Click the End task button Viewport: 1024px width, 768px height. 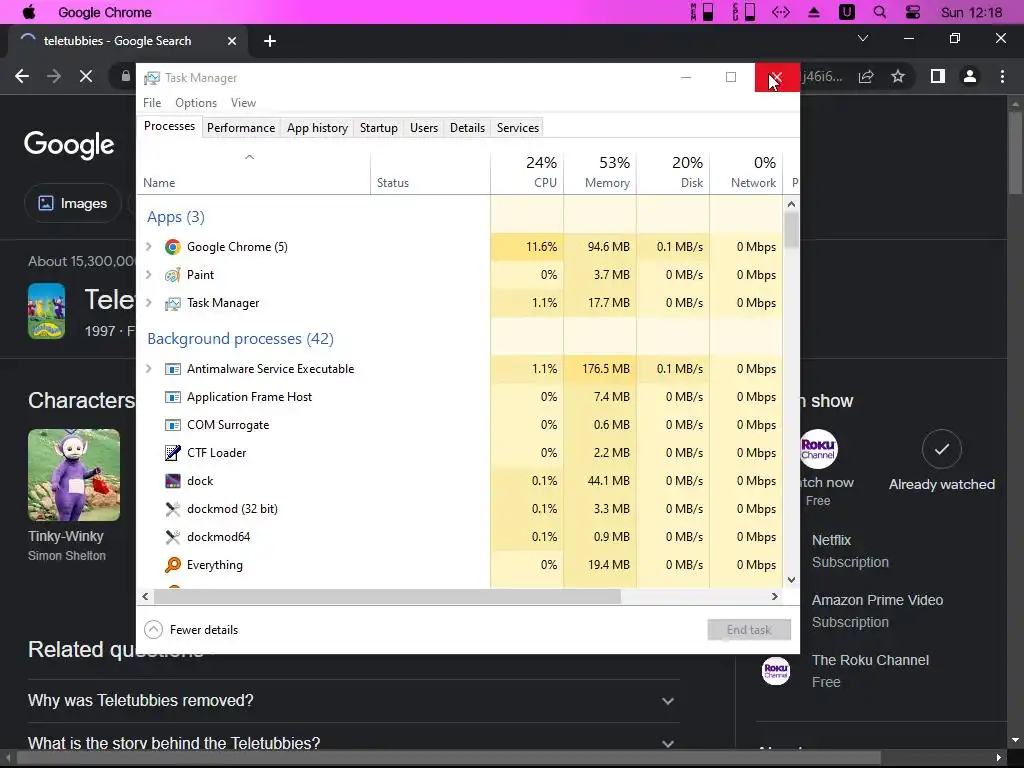(x=749, y=630)
